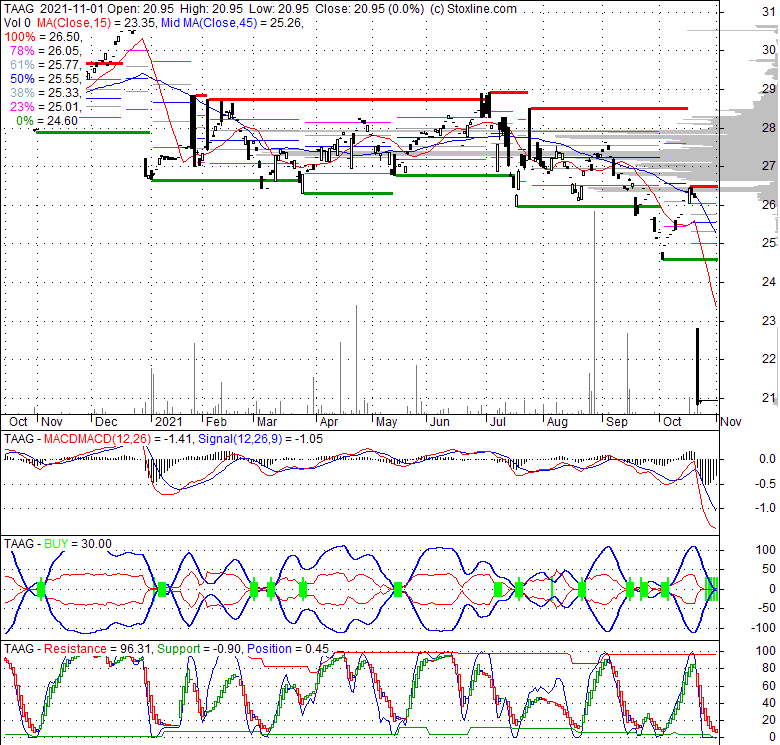Image resolution: width=780 pixels, height=745 pixels.
Task: Click the TAAG ticker header text
Action: coord(19,9)
